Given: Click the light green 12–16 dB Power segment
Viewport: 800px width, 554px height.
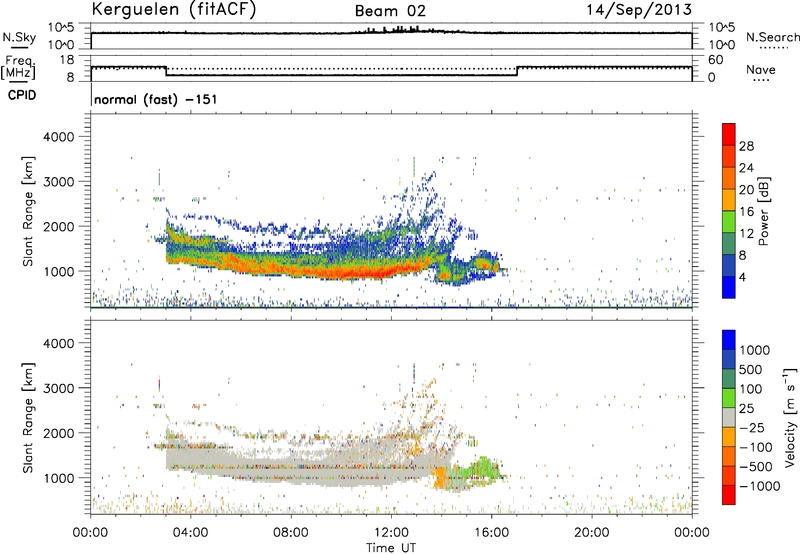Looking at the screenshot, I should pos(729,222).
